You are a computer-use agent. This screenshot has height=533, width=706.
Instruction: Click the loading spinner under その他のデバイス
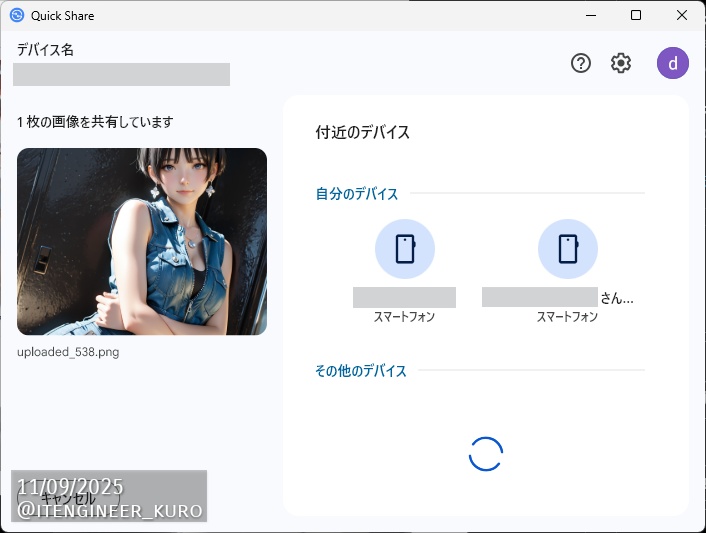486,454
